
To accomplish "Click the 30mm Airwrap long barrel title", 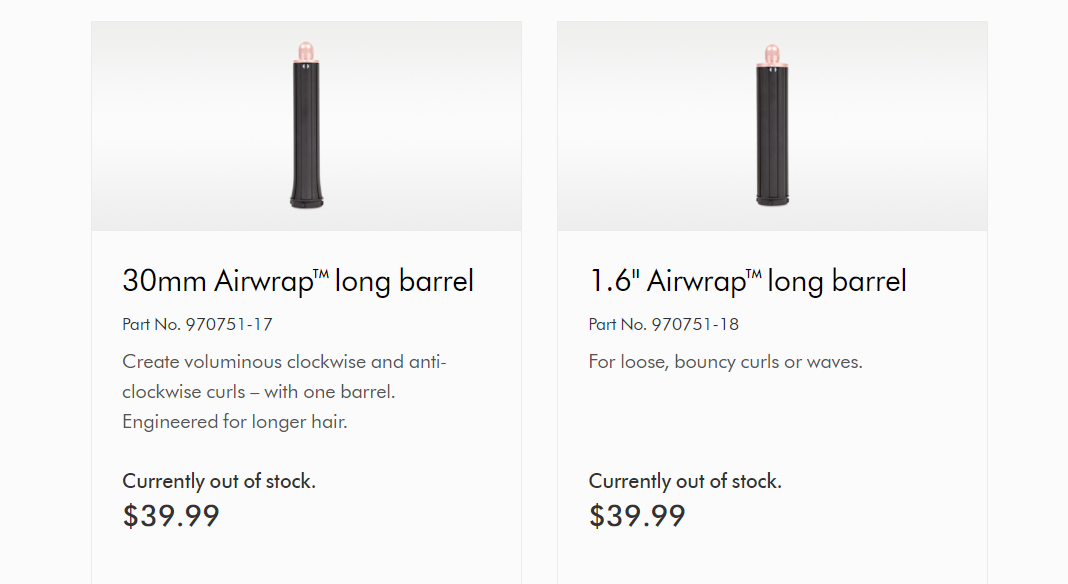I will tap(298, 281).
